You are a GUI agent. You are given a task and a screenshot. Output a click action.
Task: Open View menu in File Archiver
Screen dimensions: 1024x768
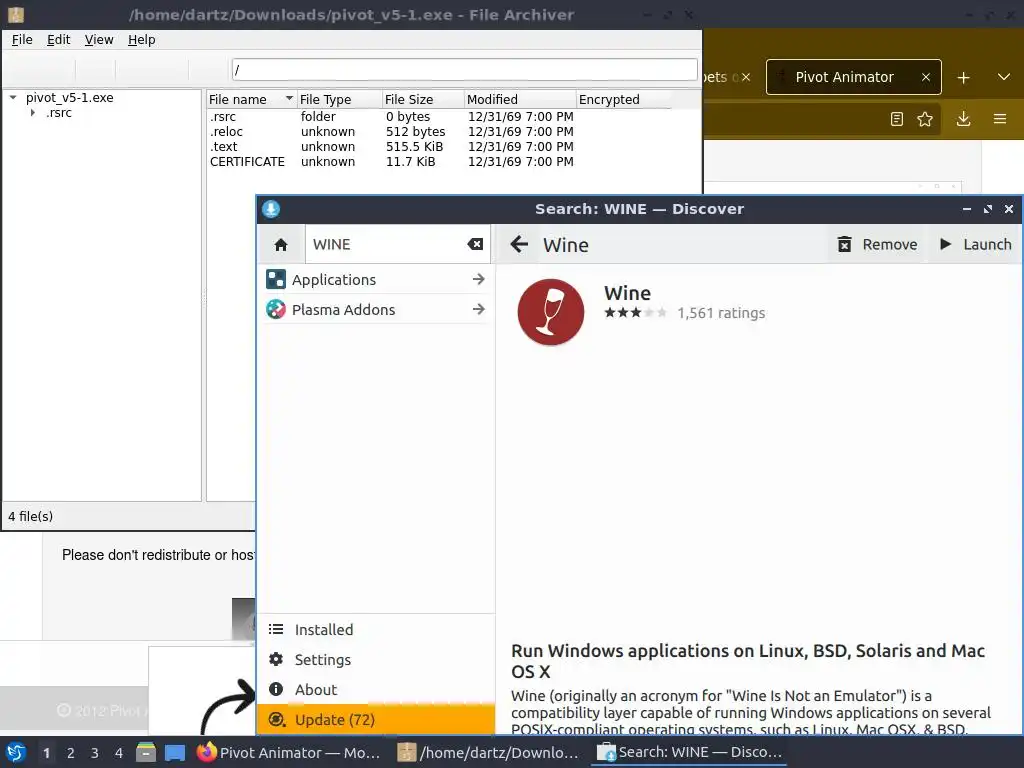[x=99, y=40]
